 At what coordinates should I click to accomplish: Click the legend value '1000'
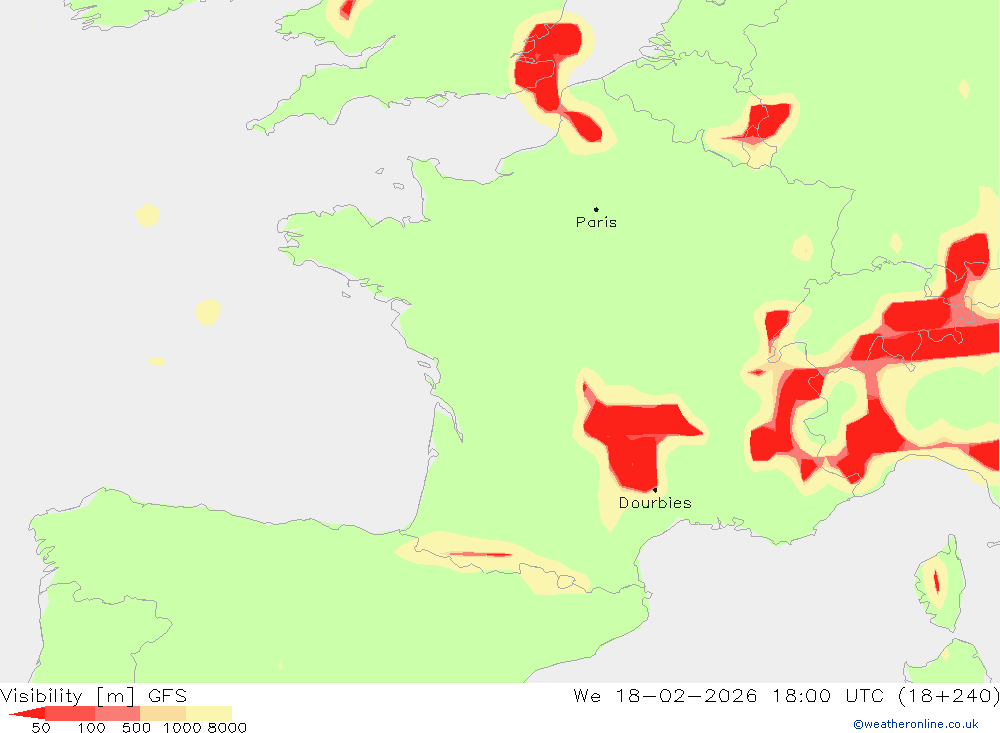point(182,728)
